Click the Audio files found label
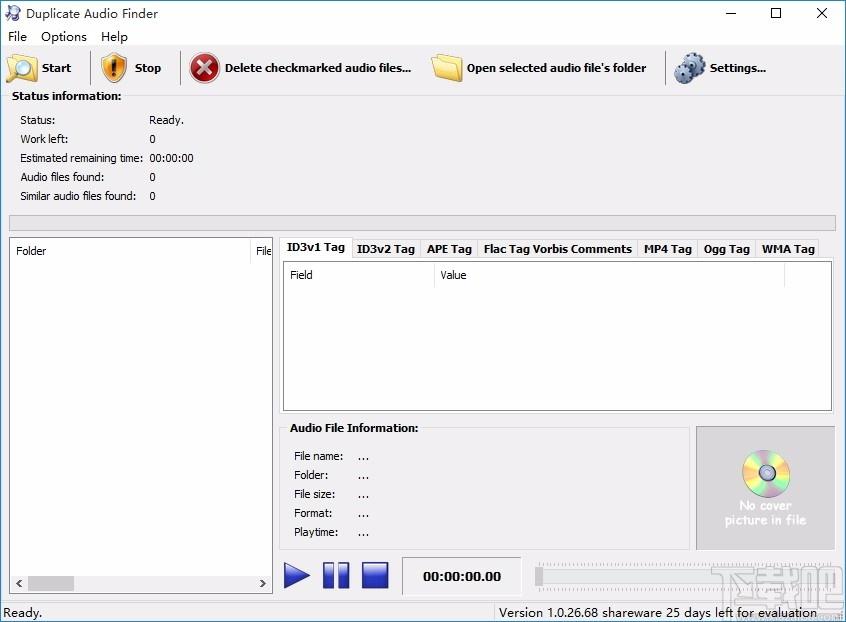Viewport: 846px width, 622px height. click(62, 177)
